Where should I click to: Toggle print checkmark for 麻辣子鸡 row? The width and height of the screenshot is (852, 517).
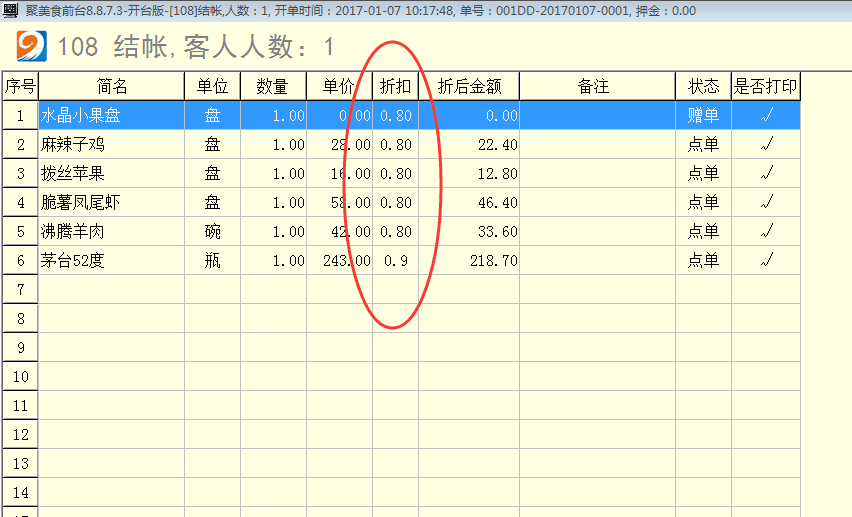click(x=766, y=145)
